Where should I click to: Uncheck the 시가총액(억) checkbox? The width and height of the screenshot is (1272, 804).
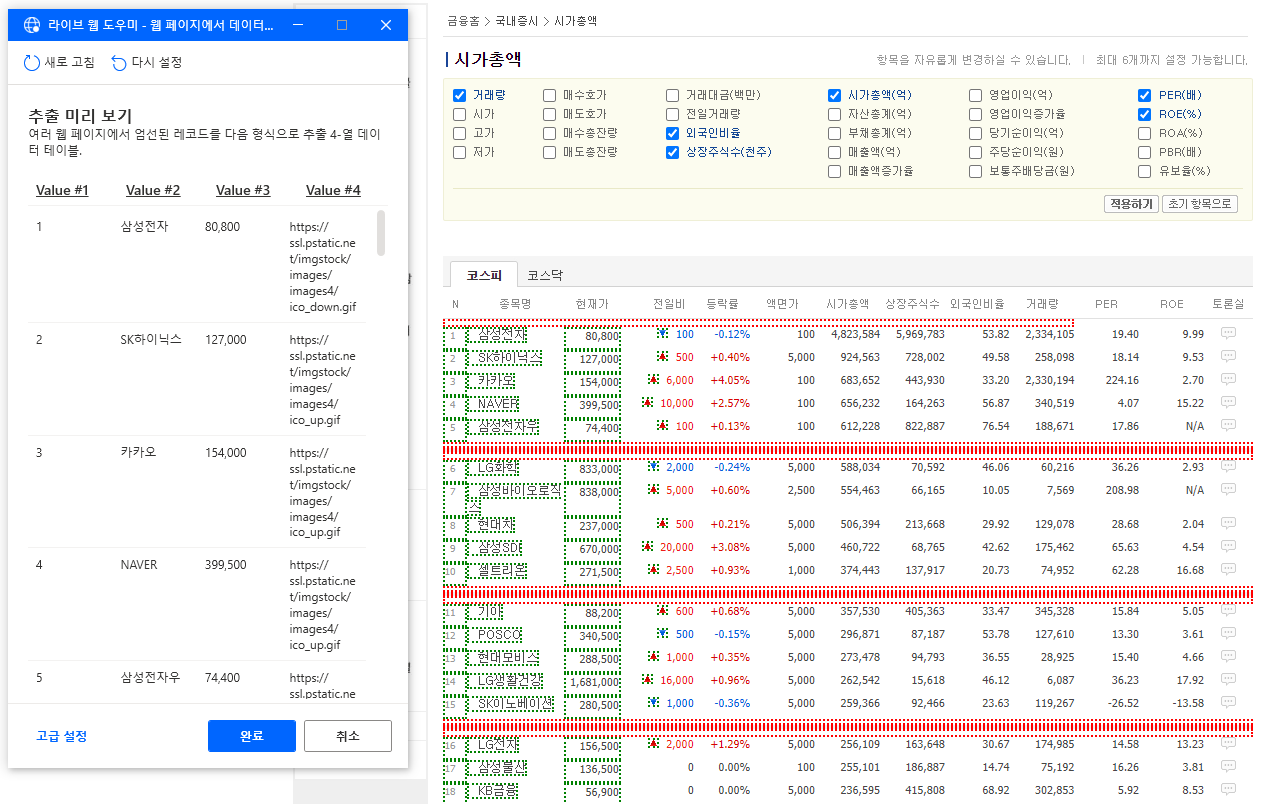click(x=835, y=96)
